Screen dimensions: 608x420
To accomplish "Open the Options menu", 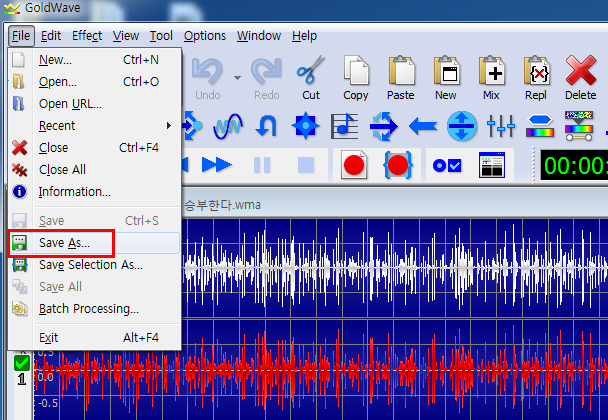I will (x=205, y=36).
